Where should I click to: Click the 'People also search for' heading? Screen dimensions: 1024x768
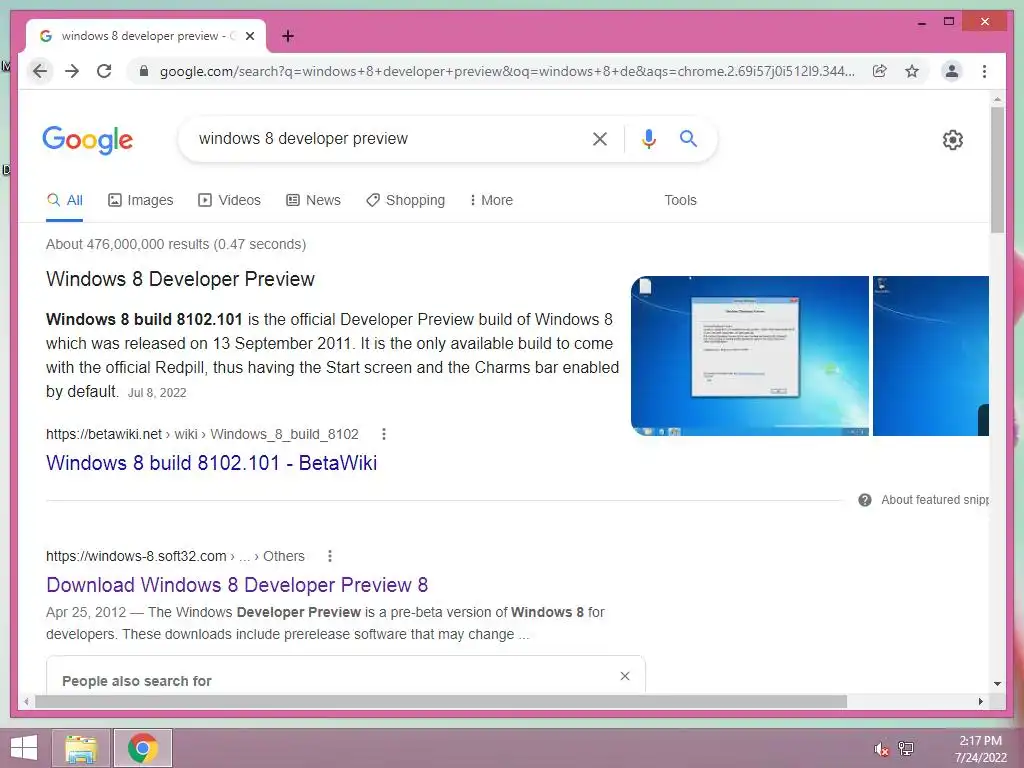[x=136, y=681]
